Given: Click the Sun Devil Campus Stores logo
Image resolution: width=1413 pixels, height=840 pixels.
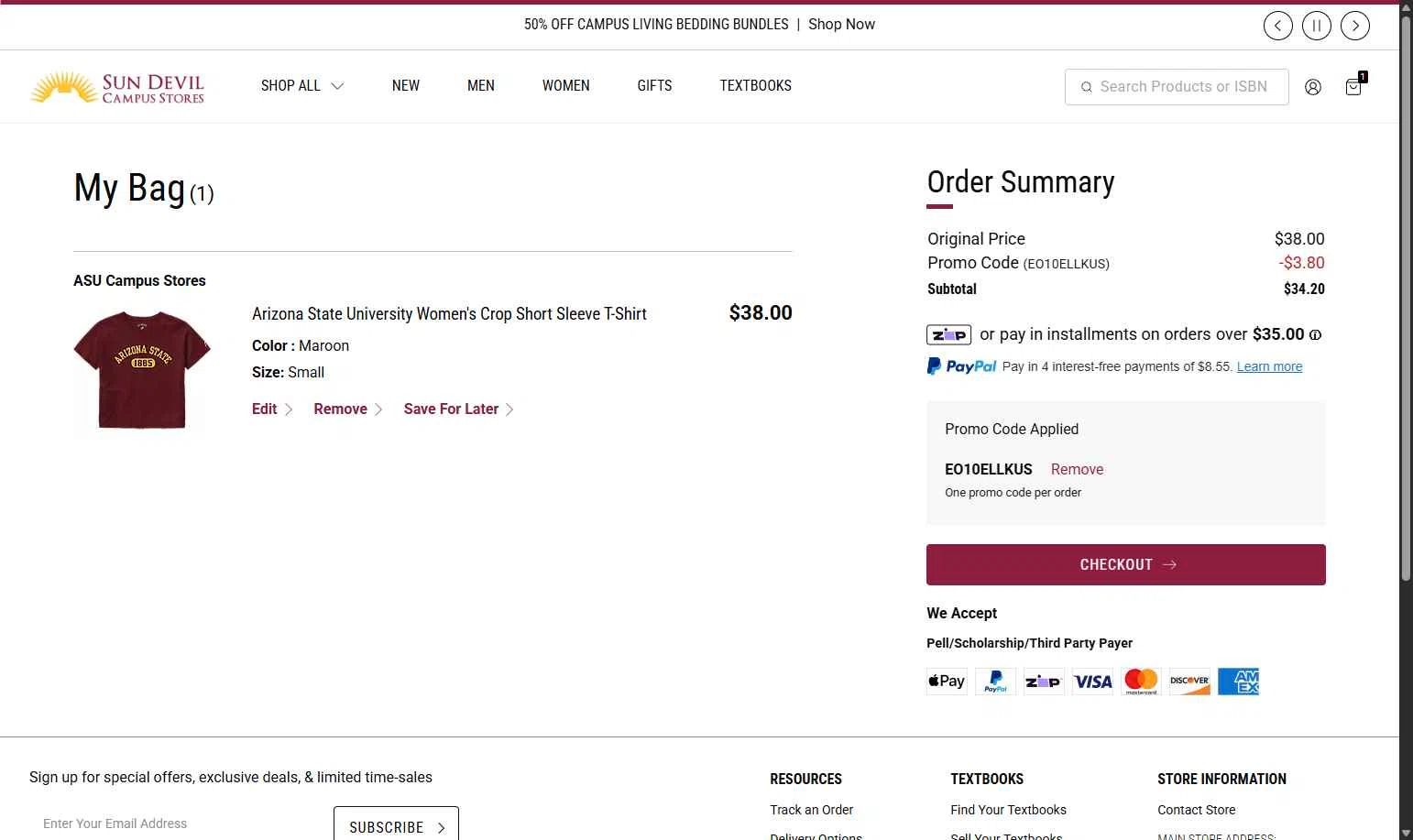Looking at the screenshot, I should coord(117,87).
